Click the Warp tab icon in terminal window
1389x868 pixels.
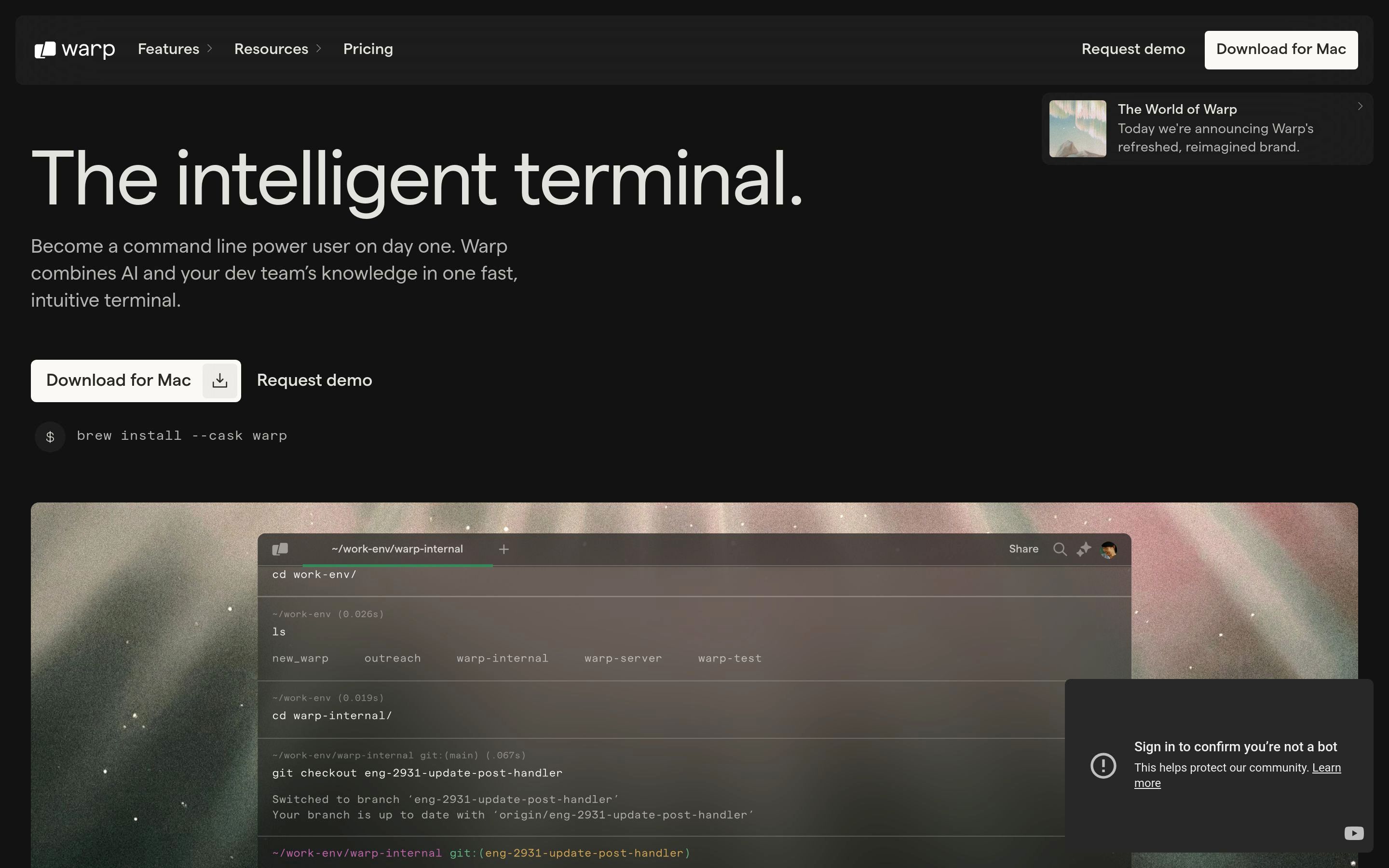tap(280, 549)
